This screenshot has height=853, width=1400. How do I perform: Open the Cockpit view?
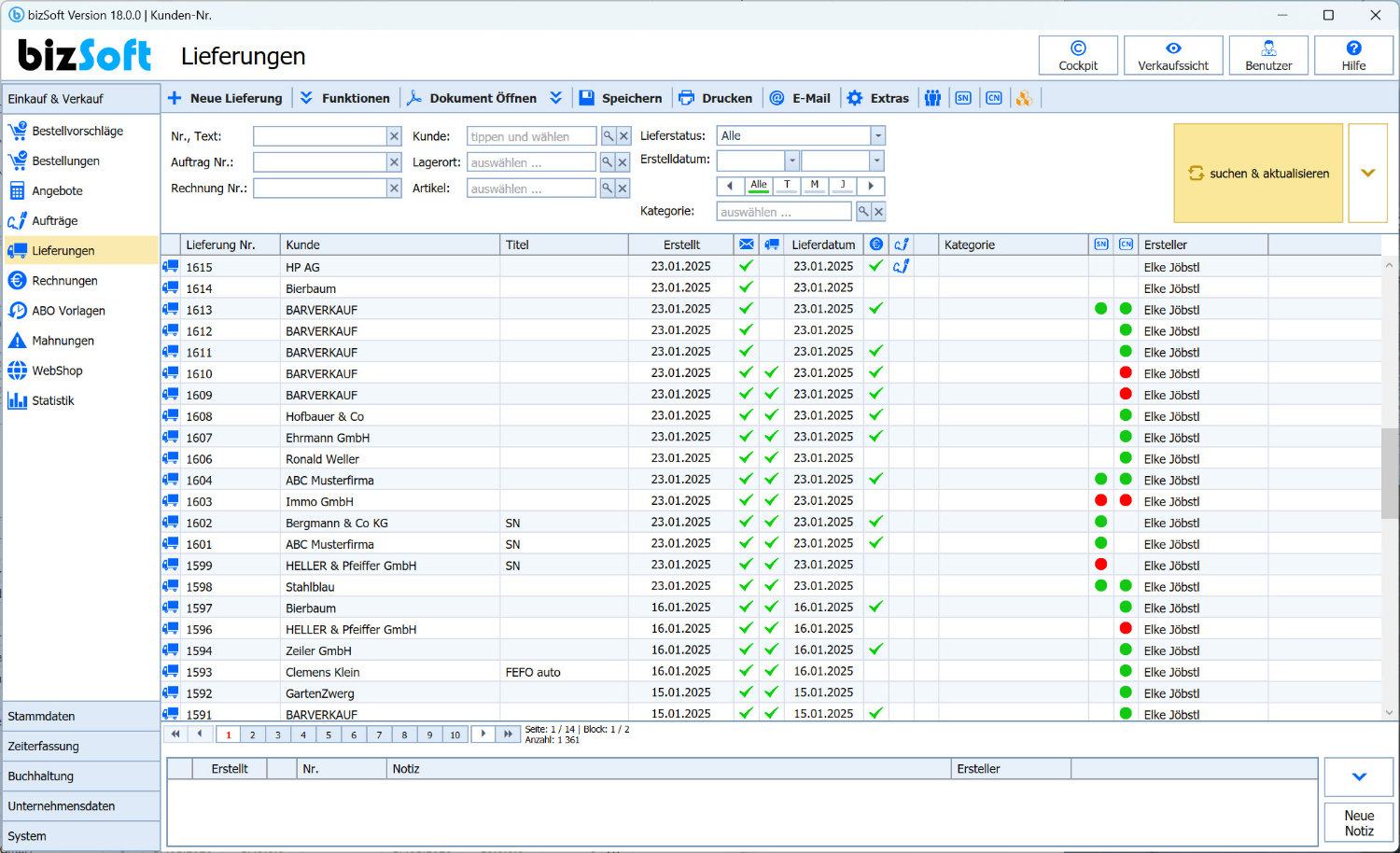tap(1078, 55)
